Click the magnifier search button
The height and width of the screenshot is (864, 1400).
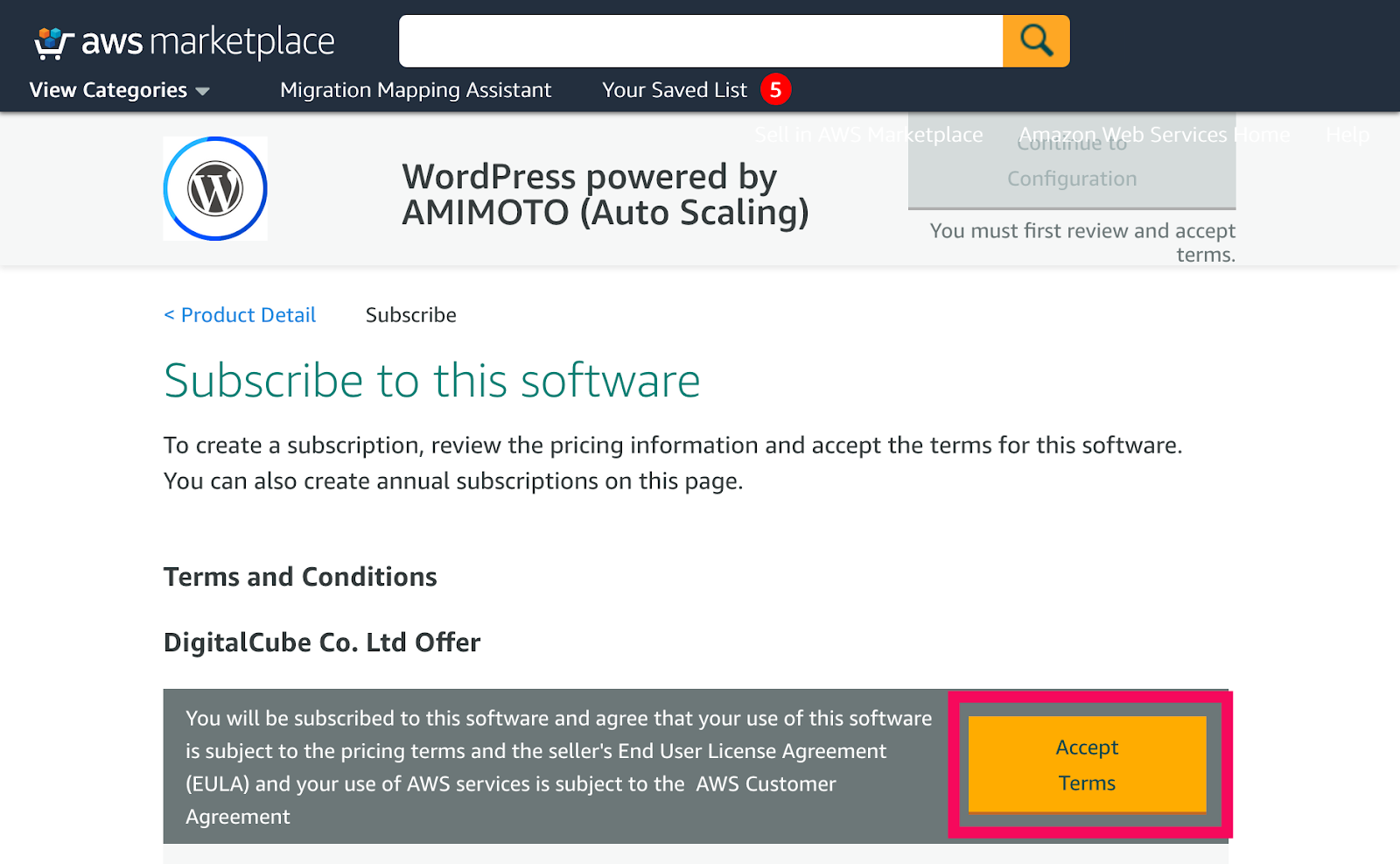coord(1036,41)
